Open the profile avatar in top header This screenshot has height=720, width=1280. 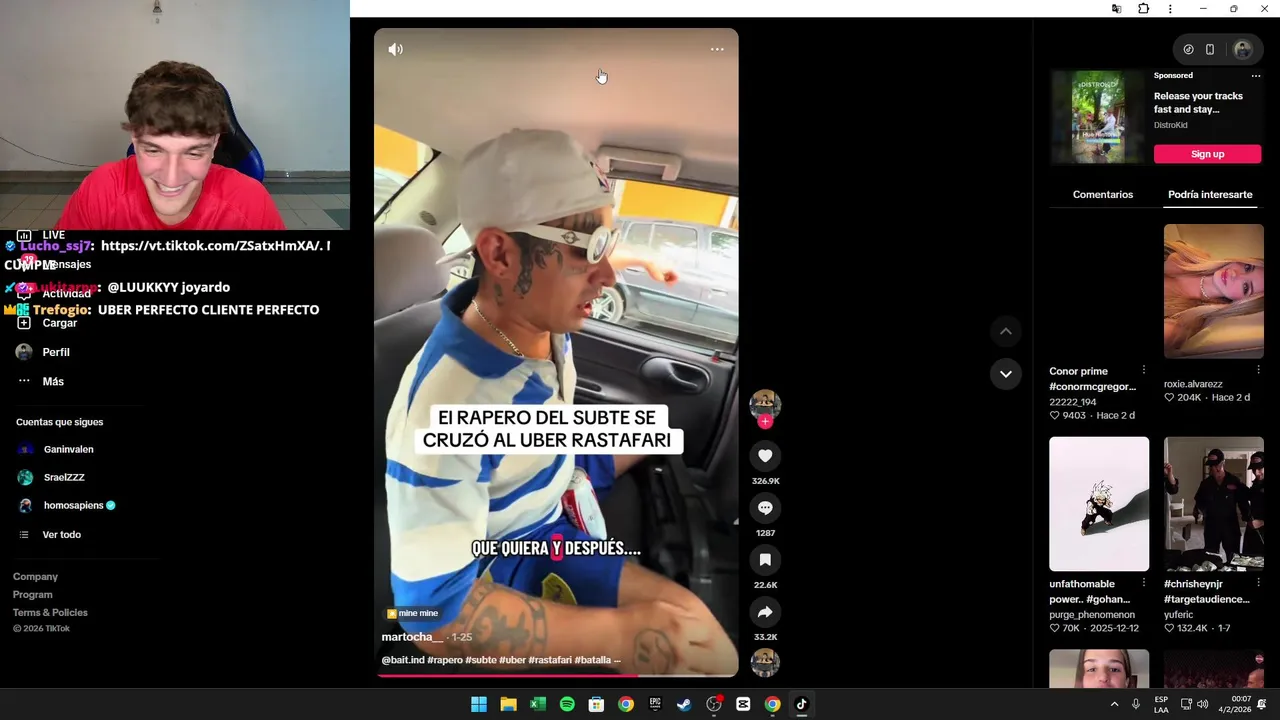(x=1243, y=49)
